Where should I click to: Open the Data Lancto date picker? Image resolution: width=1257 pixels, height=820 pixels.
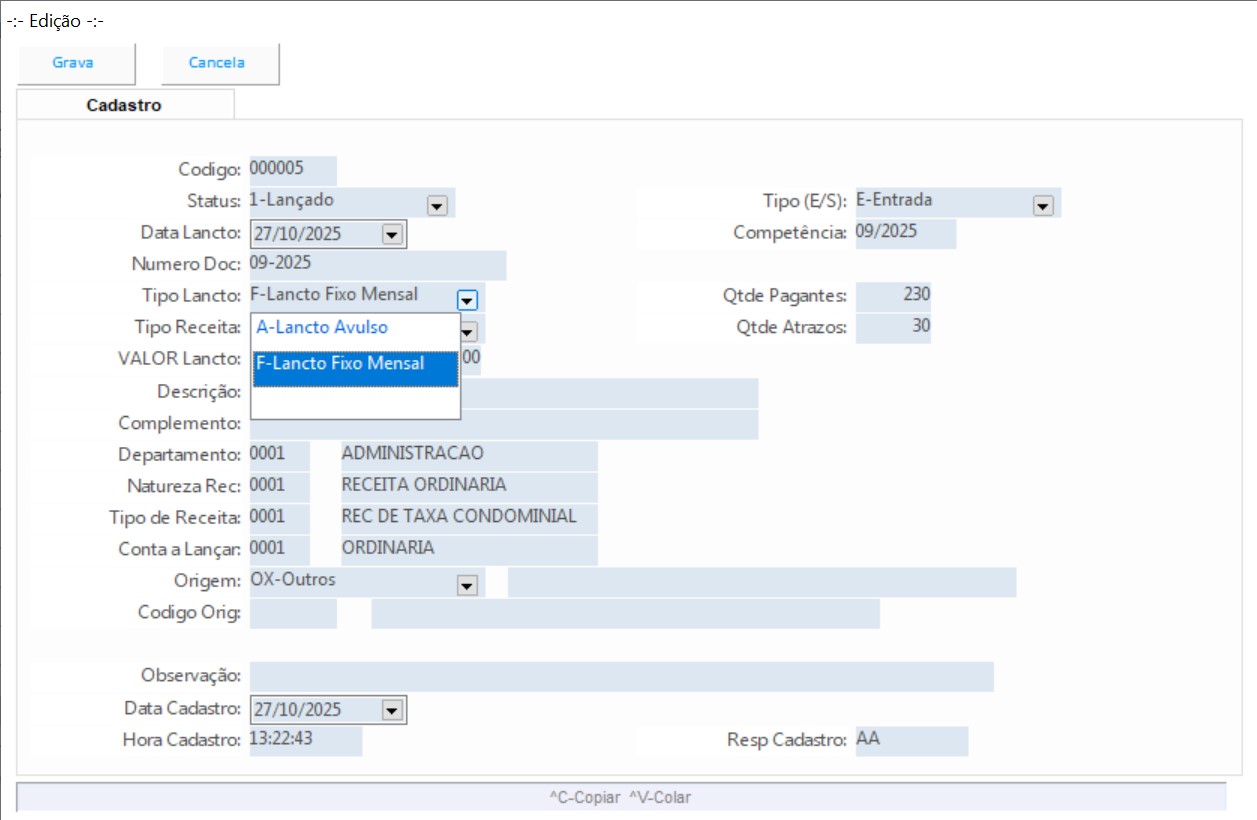tap(391, 235)
